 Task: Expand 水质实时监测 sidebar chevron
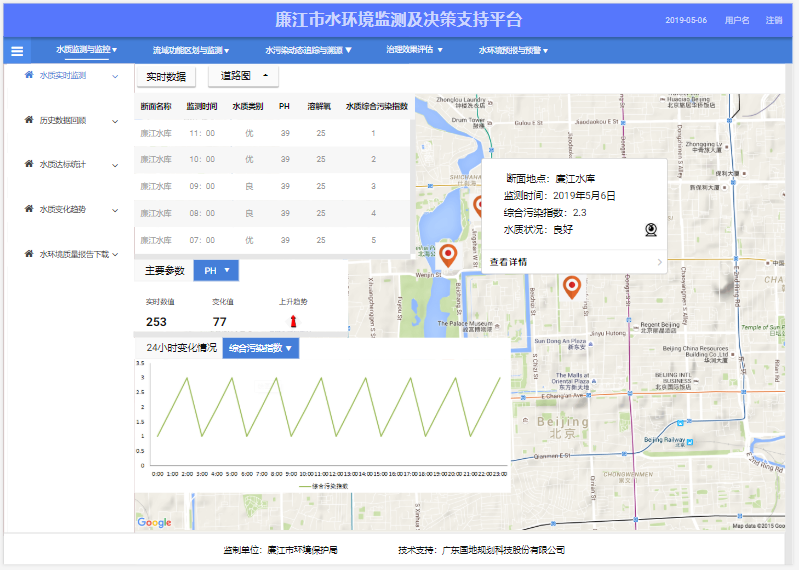pos(115,76)
